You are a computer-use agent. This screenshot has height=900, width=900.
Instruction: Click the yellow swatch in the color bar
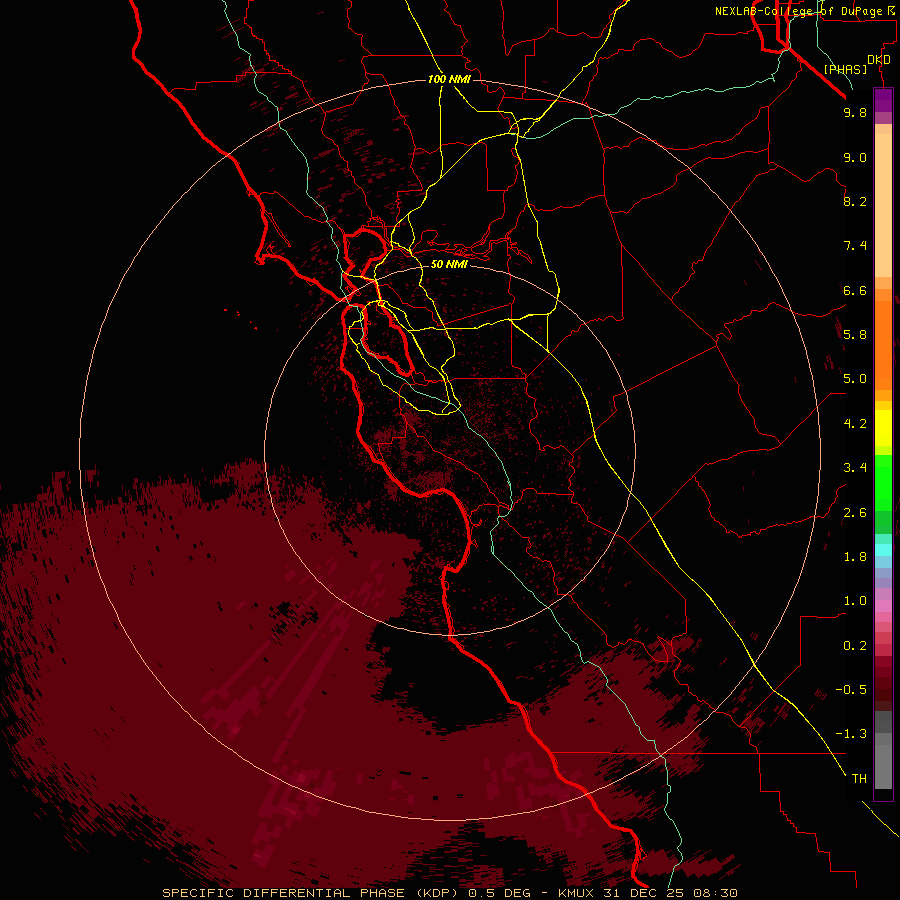click(x=883, y=428)
